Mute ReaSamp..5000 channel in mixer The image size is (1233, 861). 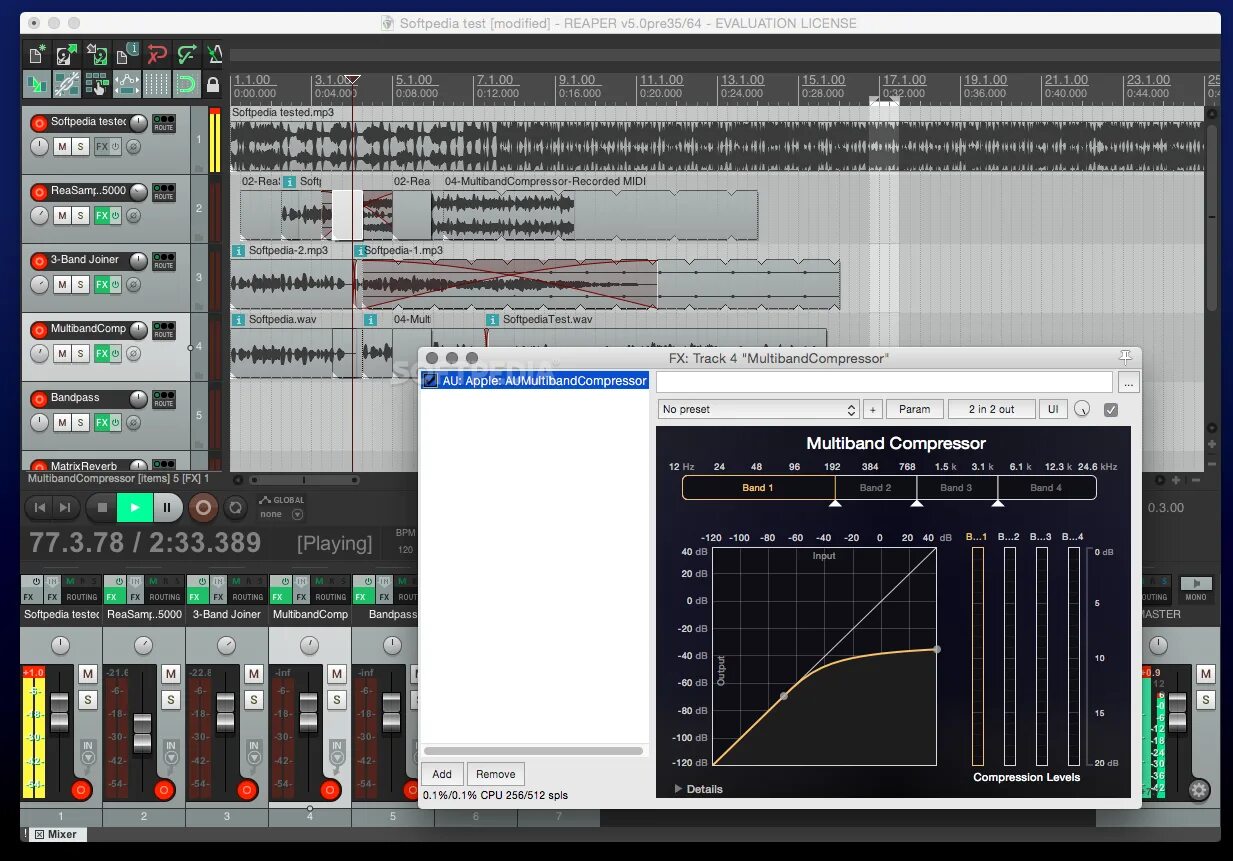click(170, 674)
